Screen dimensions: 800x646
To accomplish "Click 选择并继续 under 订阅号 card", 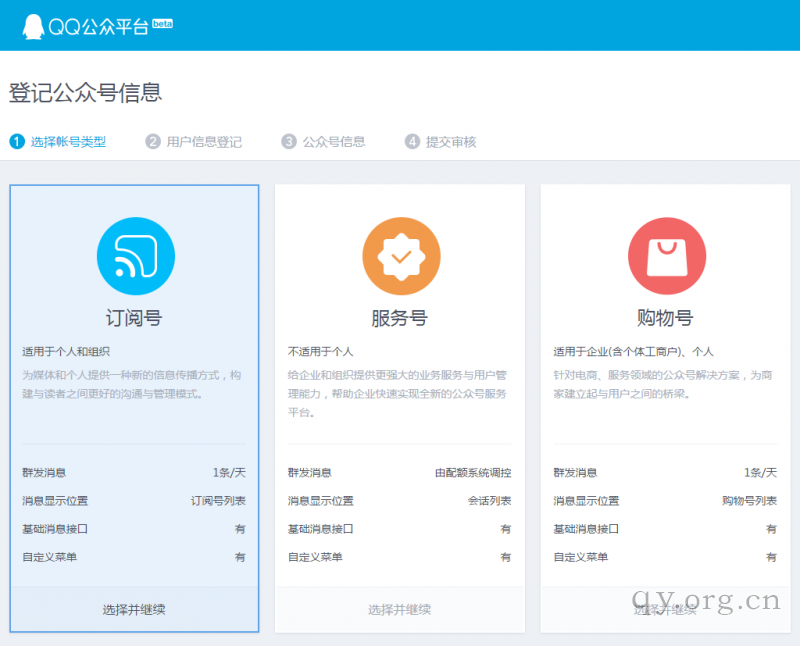I will tap(134, 609).
